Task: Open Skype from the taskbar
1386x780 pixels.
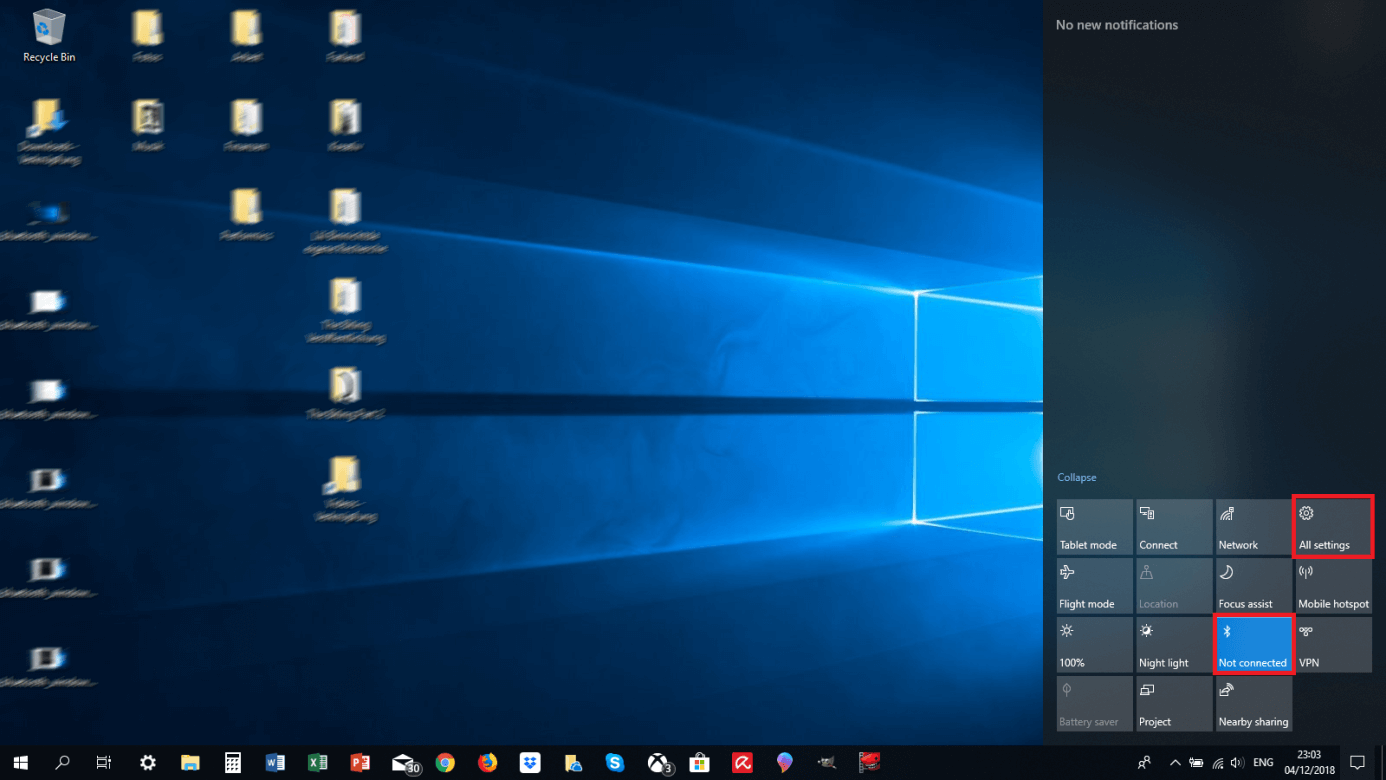Action: coord(615,762)
